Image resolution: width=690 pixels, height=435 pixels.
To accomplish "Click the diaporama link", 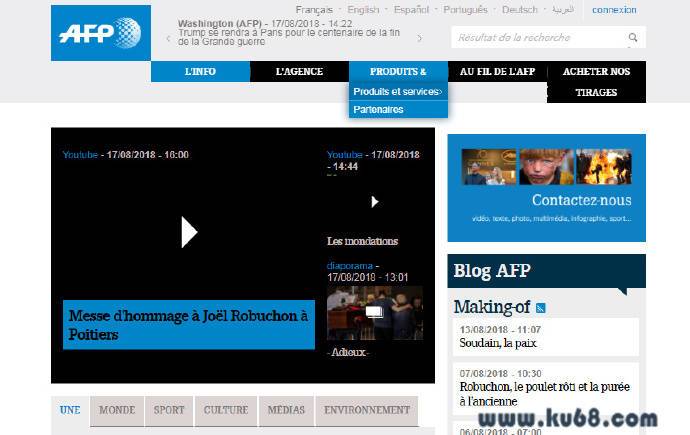I will [x=349, y=266].
